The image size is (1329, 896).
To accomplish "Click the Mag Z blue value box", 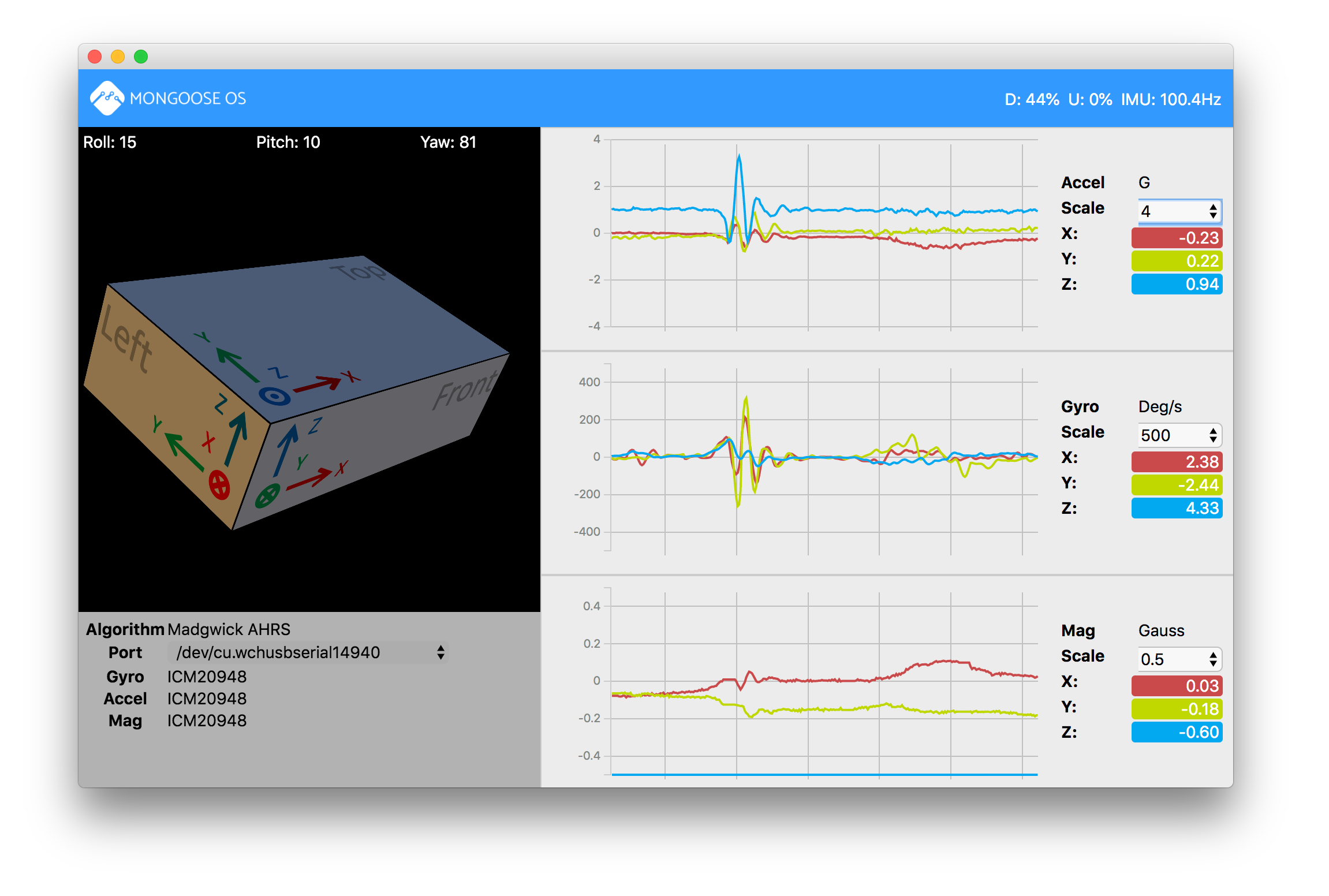I will click(1177, 732).
